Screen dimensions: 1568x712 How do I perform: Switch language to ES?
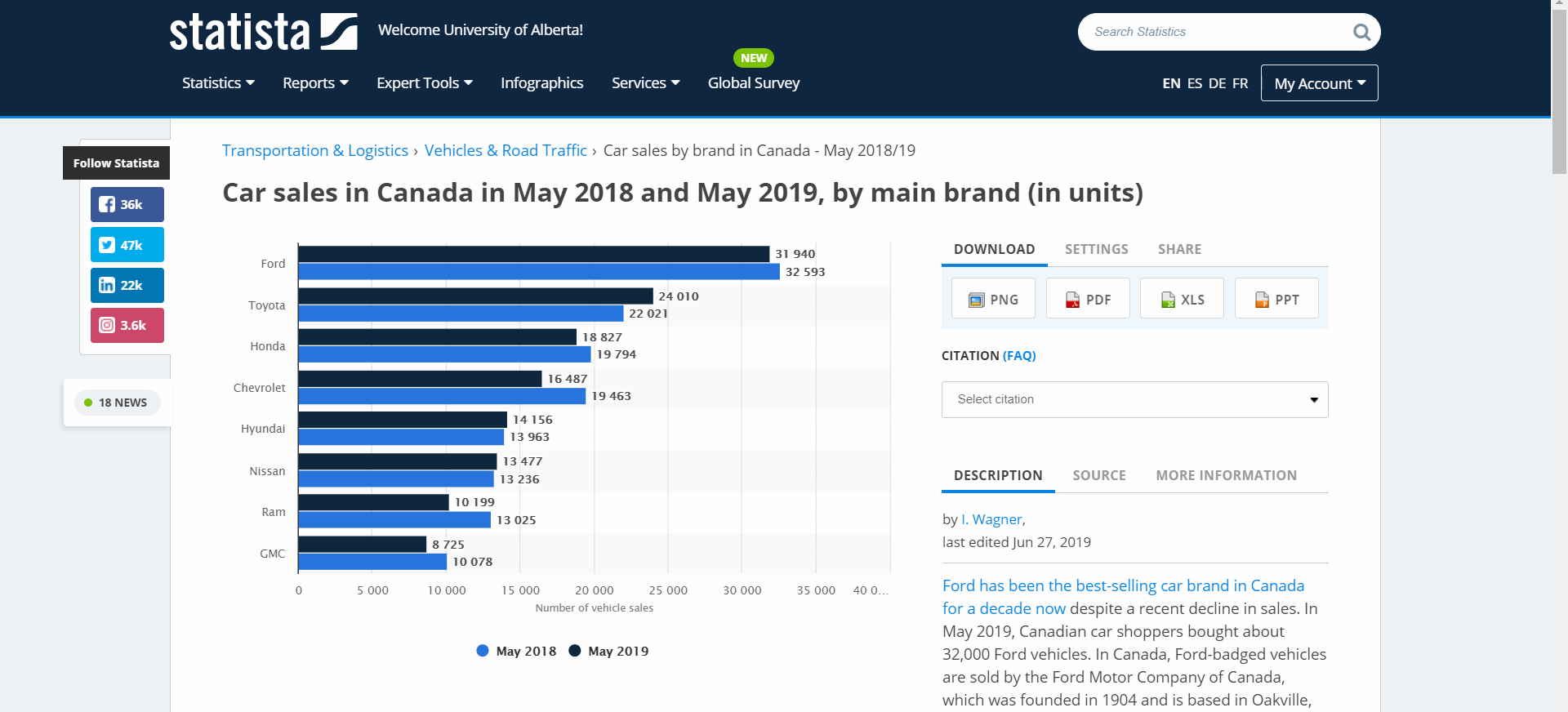pos(1194,83)
